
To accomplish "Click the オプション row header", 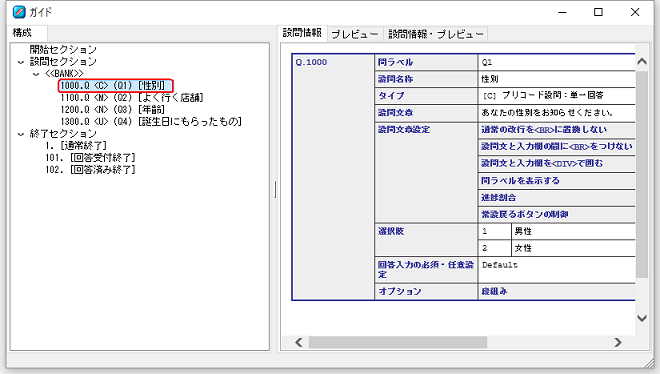I will click(x=426, y=291).
